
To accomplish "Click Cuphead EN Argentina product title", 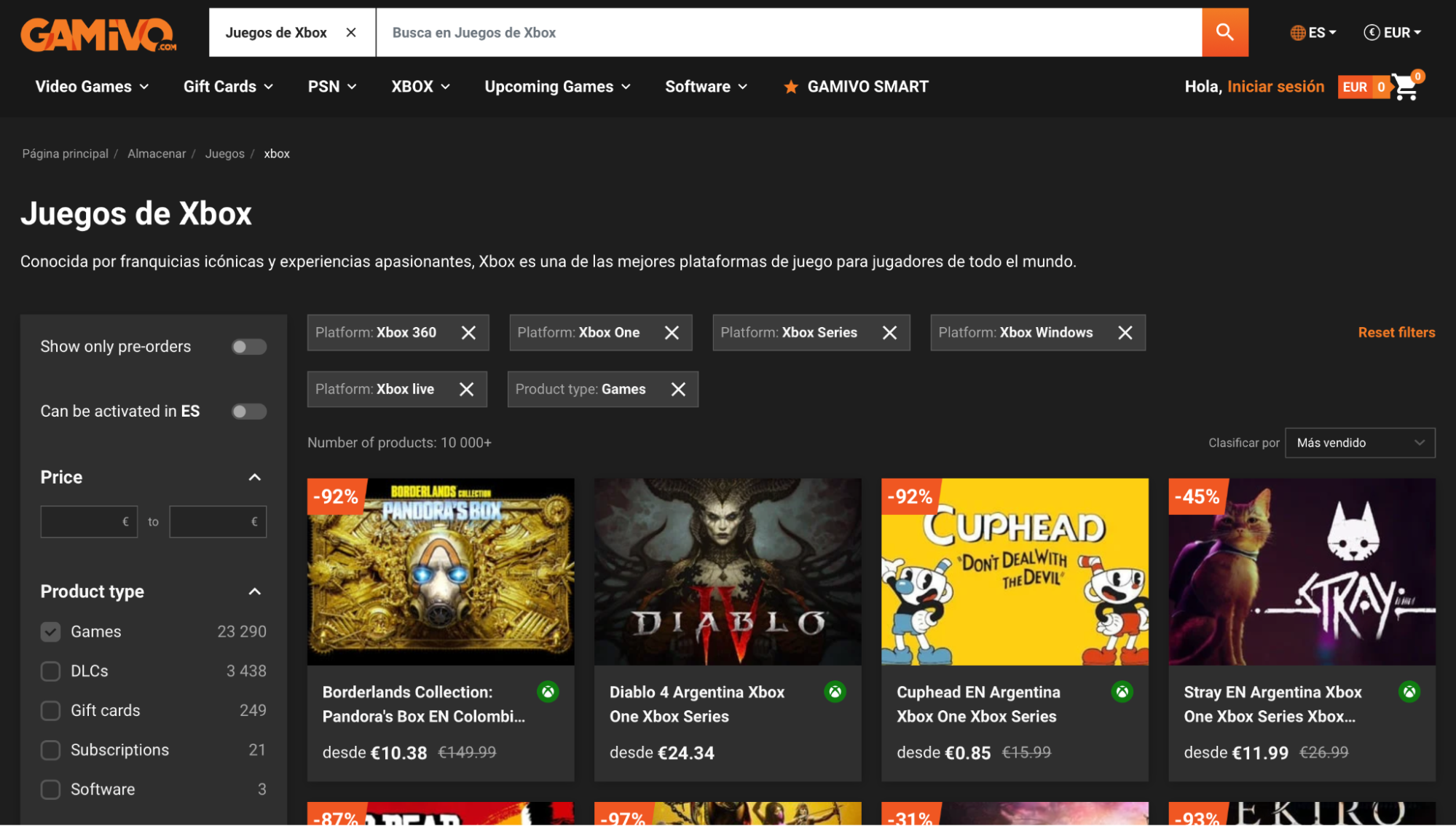I will [978, 704].
